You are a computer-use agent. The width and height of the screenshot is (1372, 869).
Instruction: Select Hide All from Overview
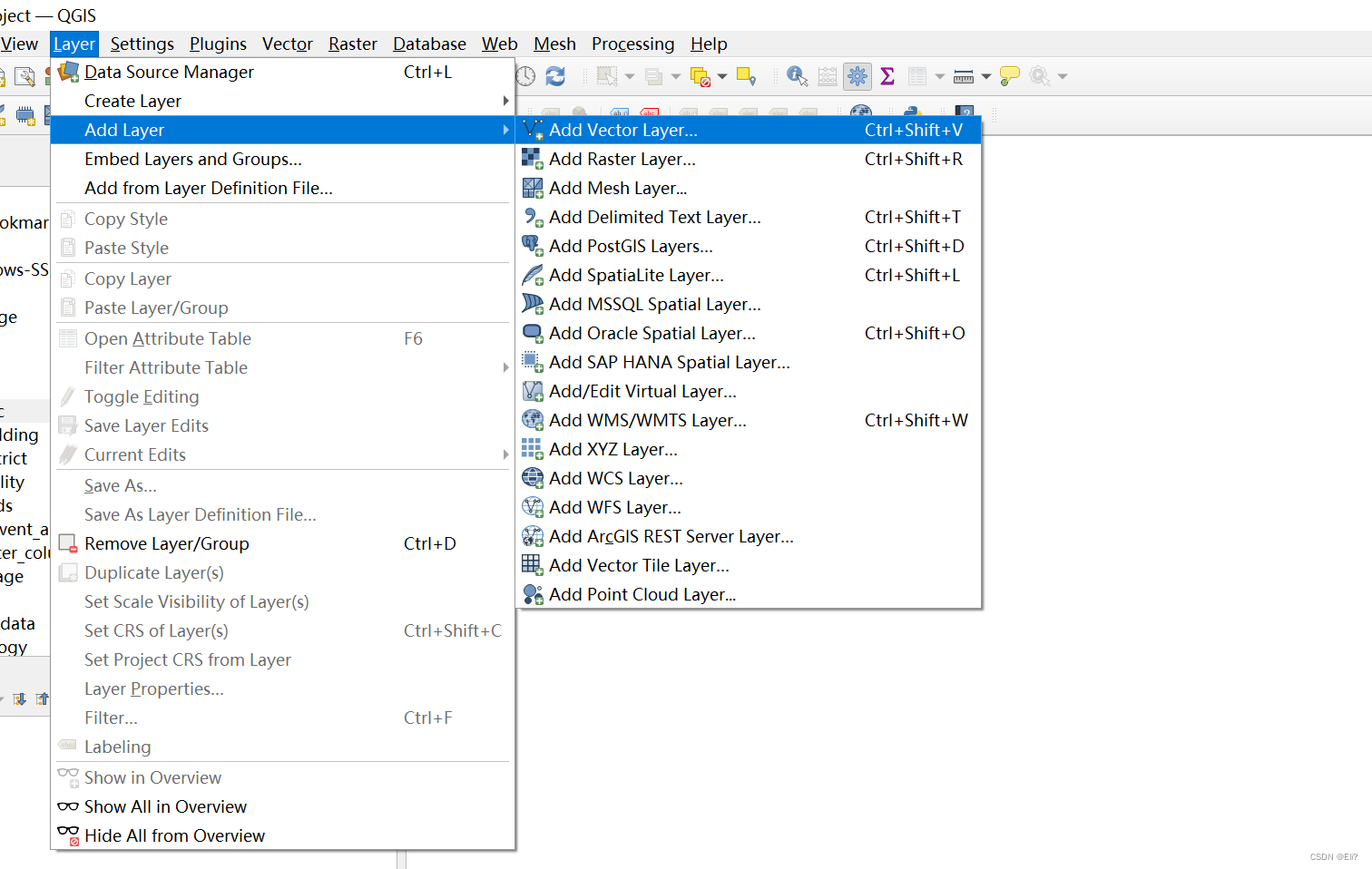pyautogui.click(x=282, y=835)
